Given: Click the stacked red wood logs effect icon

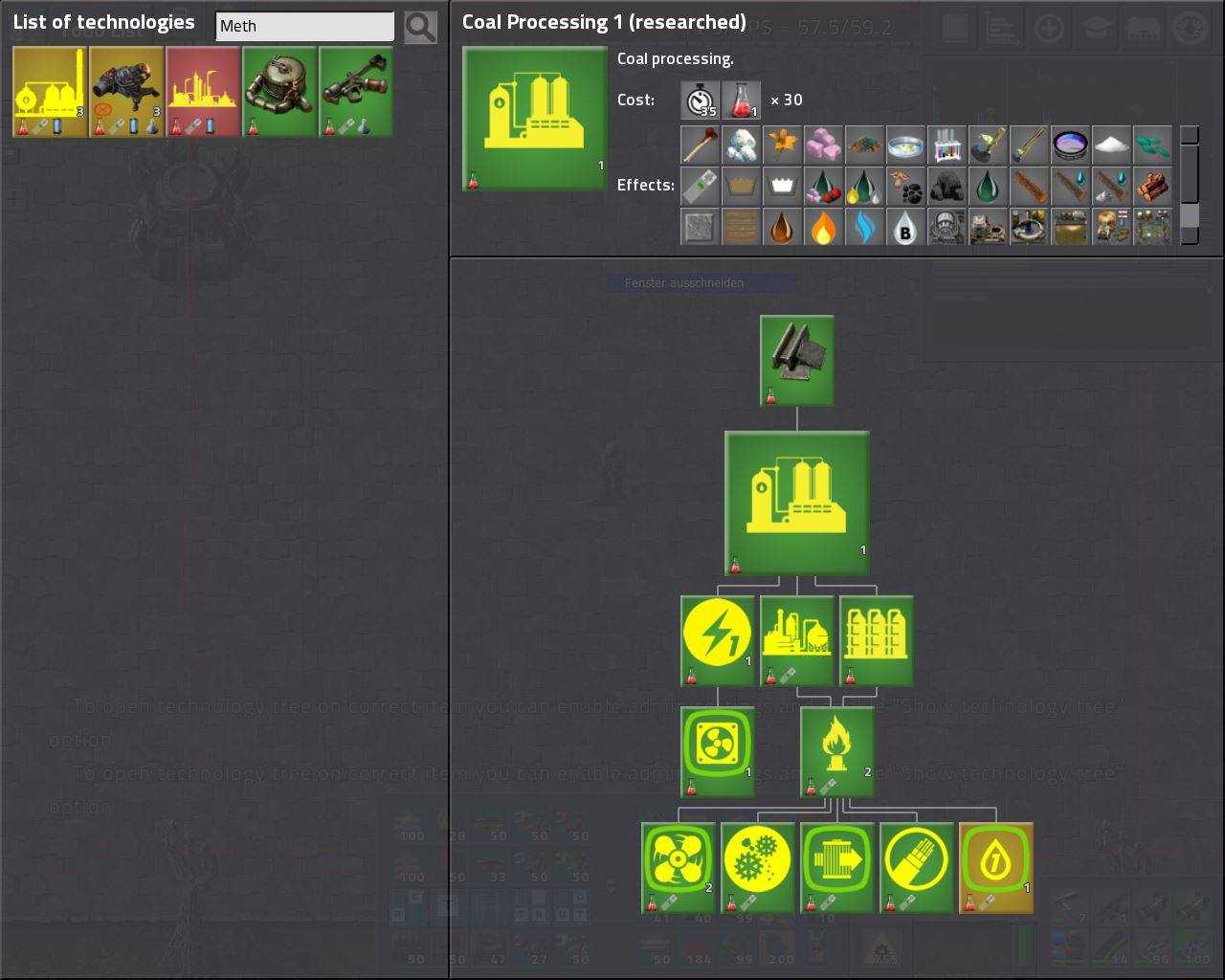Looking at the screenshot, I should point(1152,187).
